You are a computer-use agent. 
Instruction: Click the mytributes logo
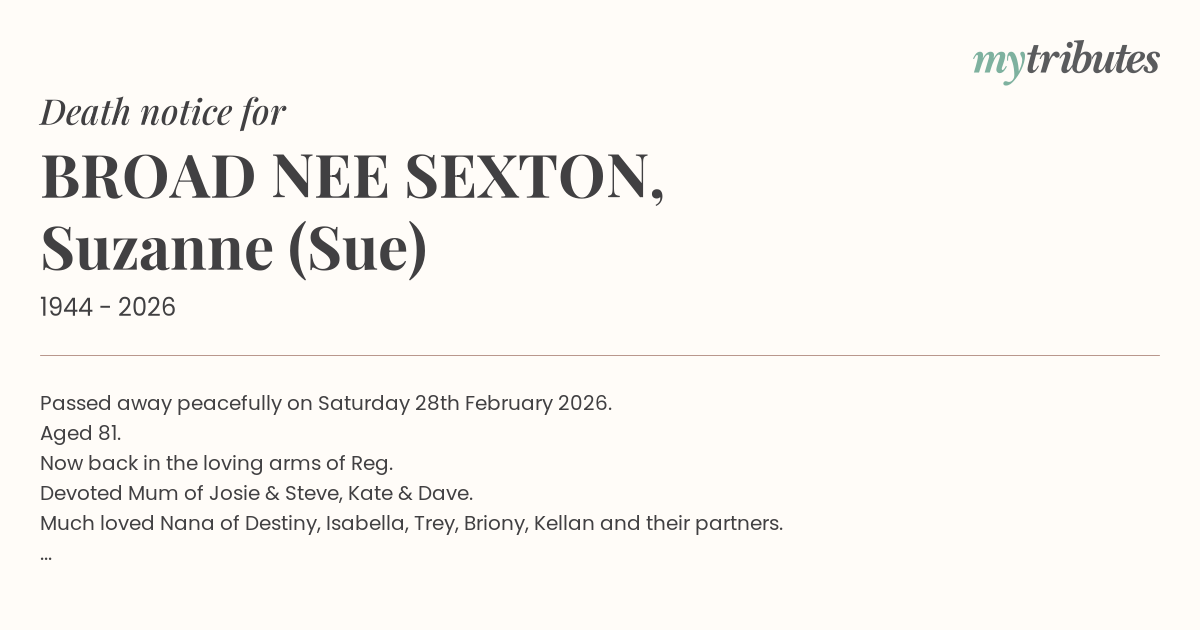pos(1066,60)
